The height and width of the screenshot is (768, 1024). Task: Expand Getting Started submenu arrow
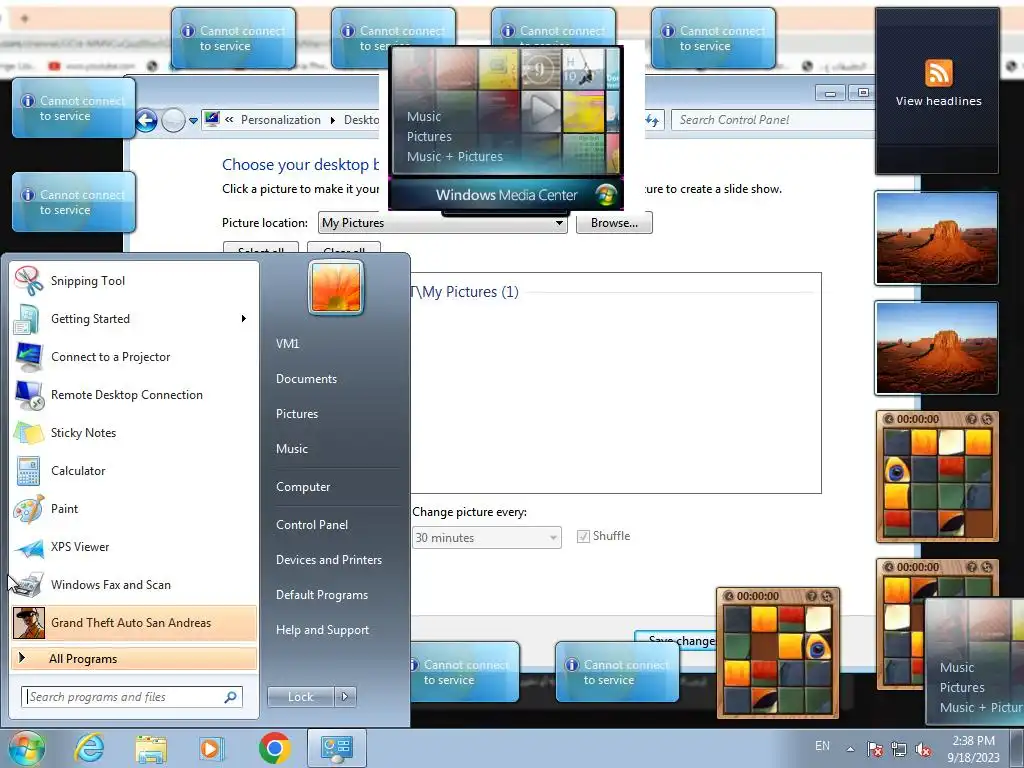244,319
